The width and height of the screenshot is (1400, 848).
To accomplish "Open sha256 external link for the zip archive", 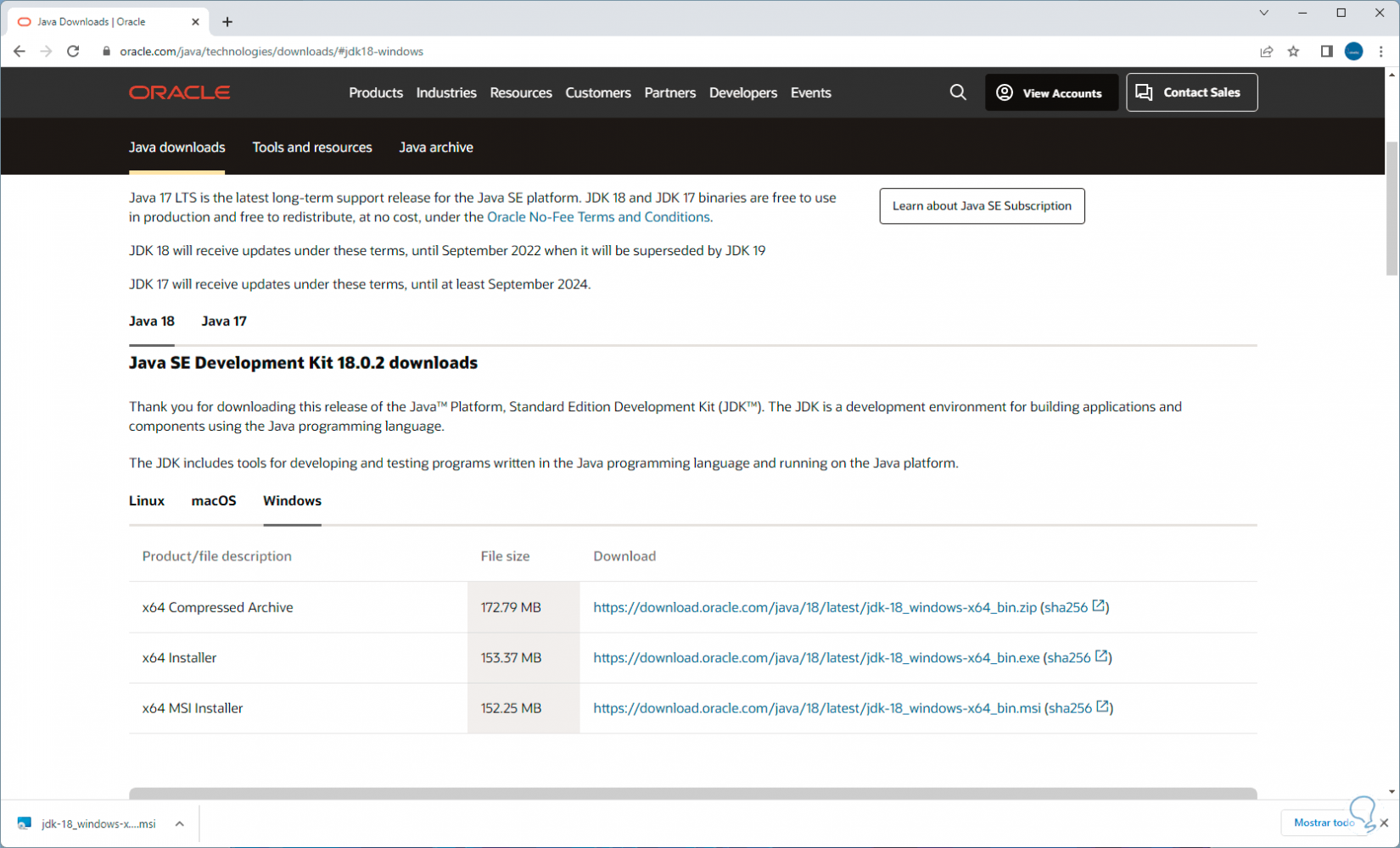I will (x=1099, y=606).
